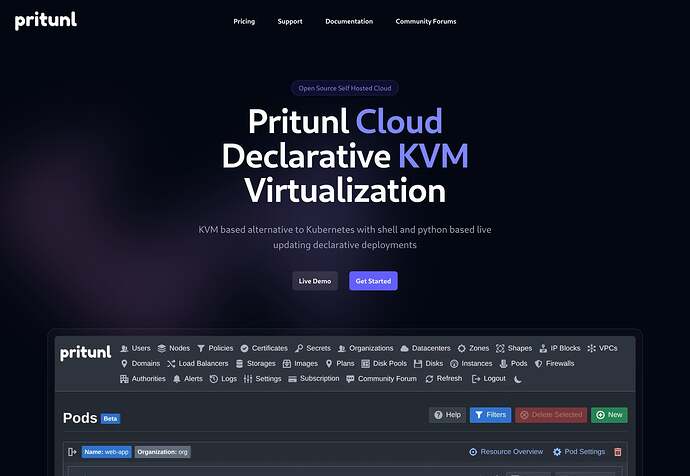Click the VPCs asterisk icon

[591, 348]
